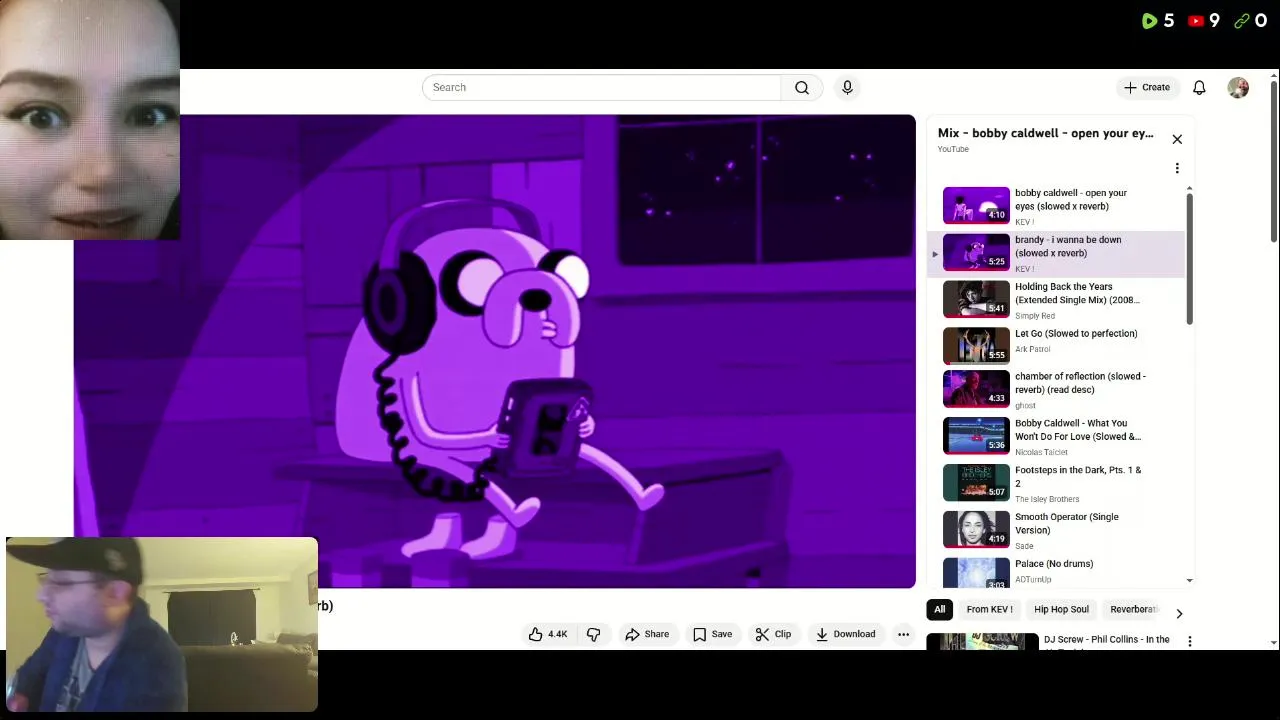Click the main video player area
Image resolution: width=1280 pixels, height=720 pixels.
495,351
